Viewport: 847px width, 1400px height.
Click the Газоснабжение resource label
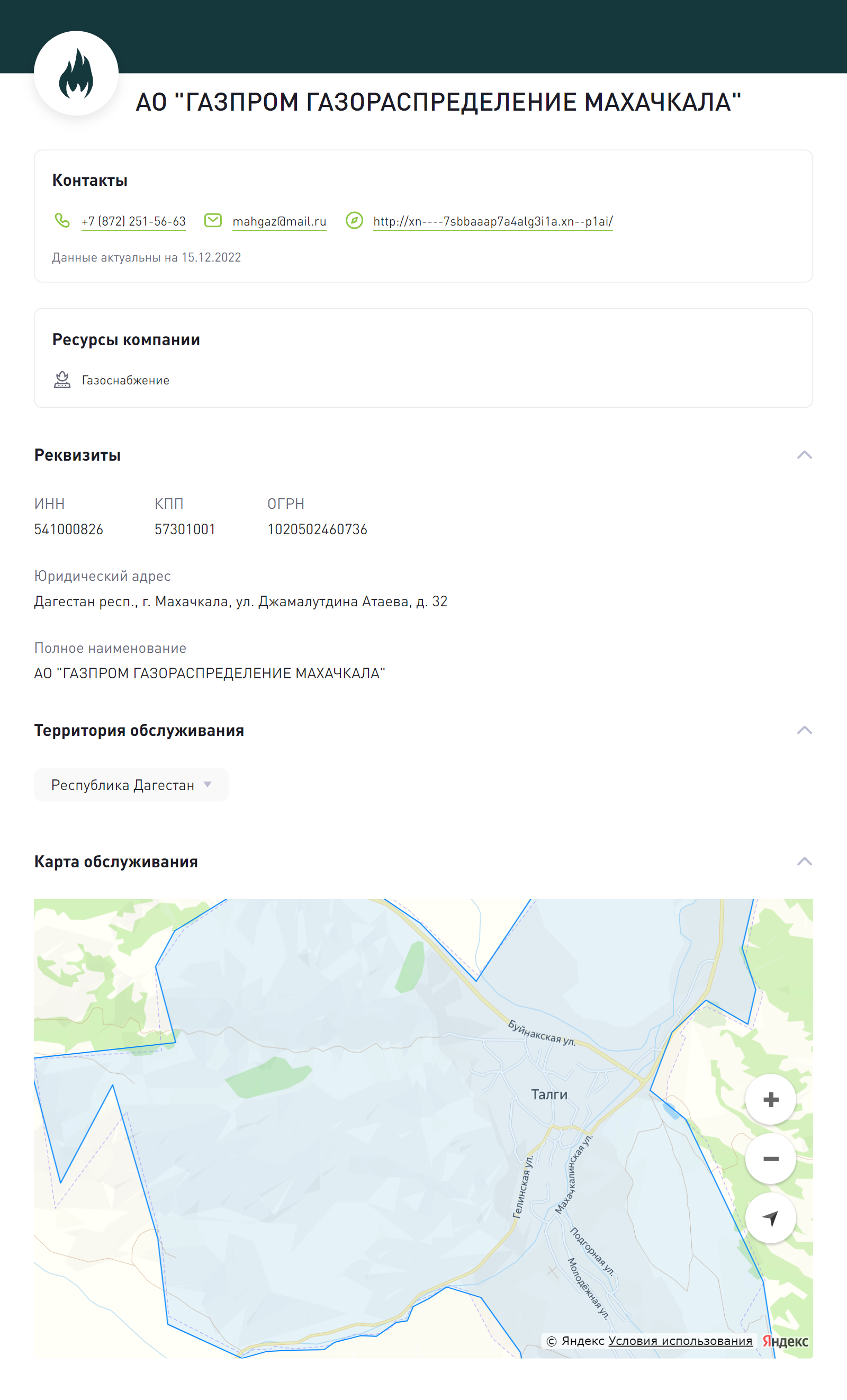coord(125,380)
